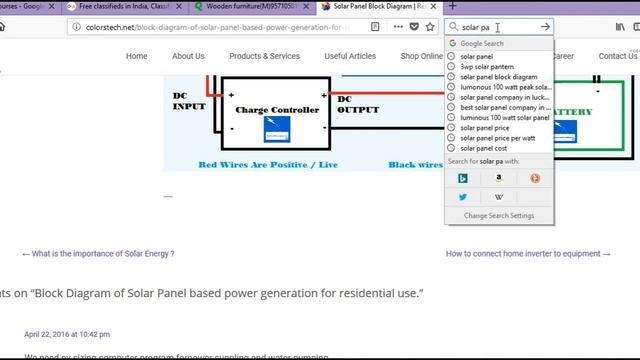640x360 pixels.
Task: Open page actions three-dot menu
Action: point(398,27)
